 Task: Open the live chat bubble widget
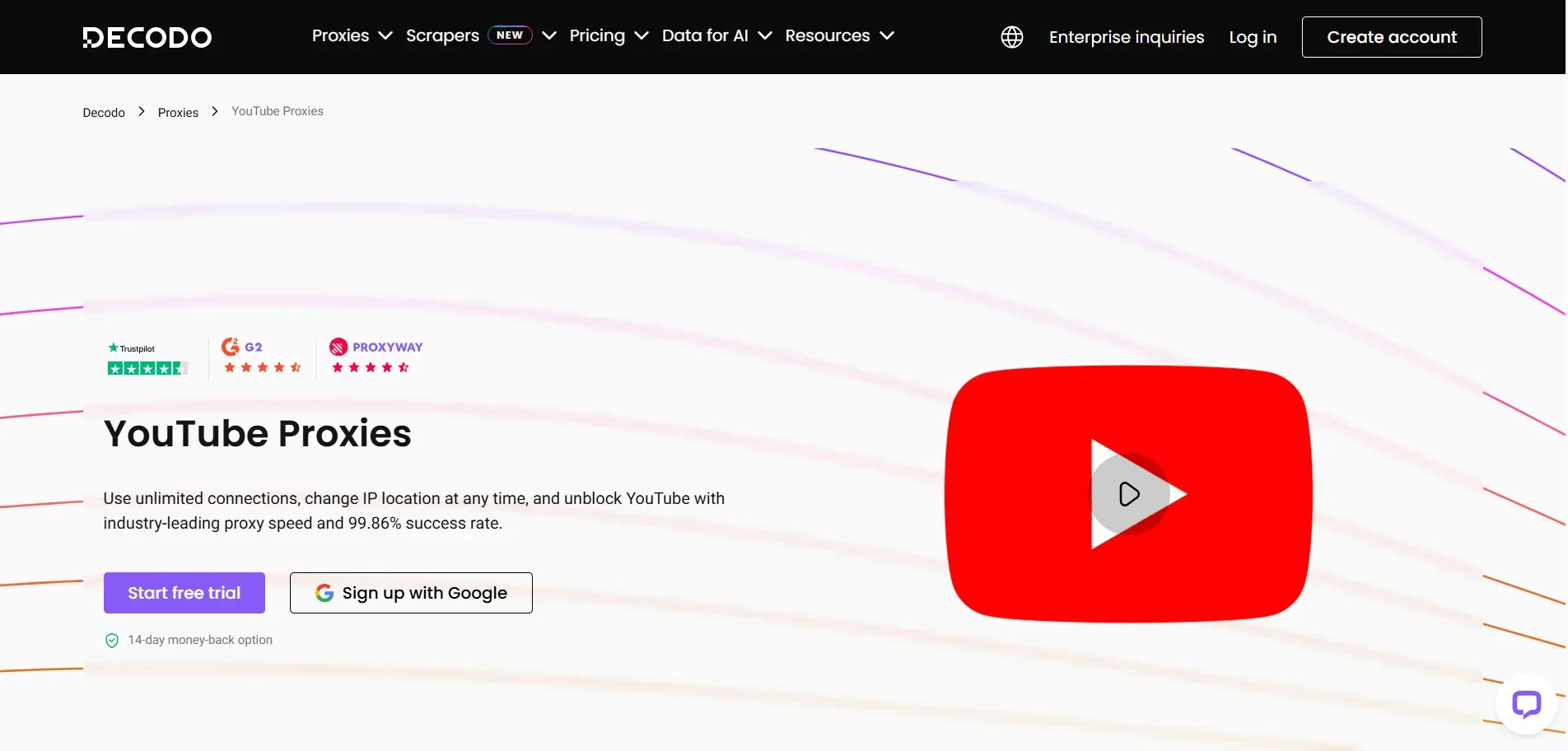1526,704
